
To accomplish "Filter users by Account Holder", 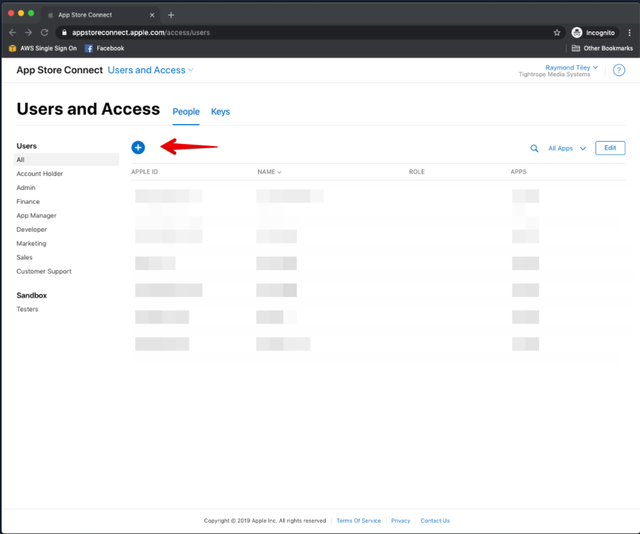I will (40, 174).
